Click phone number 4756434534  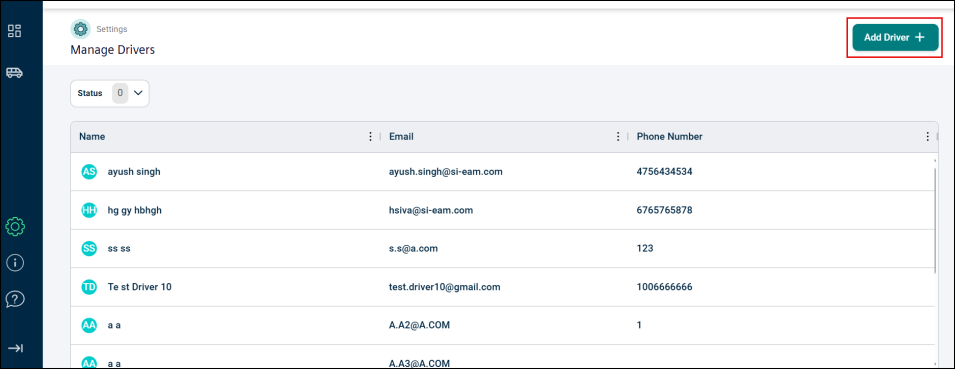[664, 172]
